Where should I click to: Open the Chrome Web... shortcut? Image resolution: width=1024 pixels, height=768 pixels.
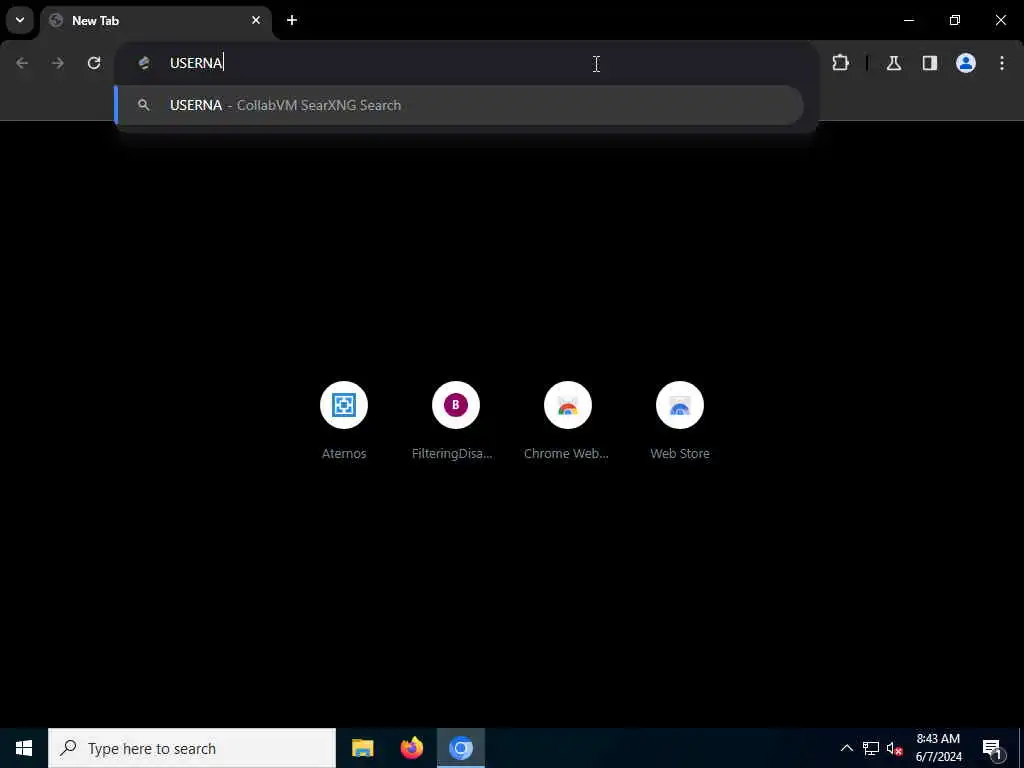[568, 421]
